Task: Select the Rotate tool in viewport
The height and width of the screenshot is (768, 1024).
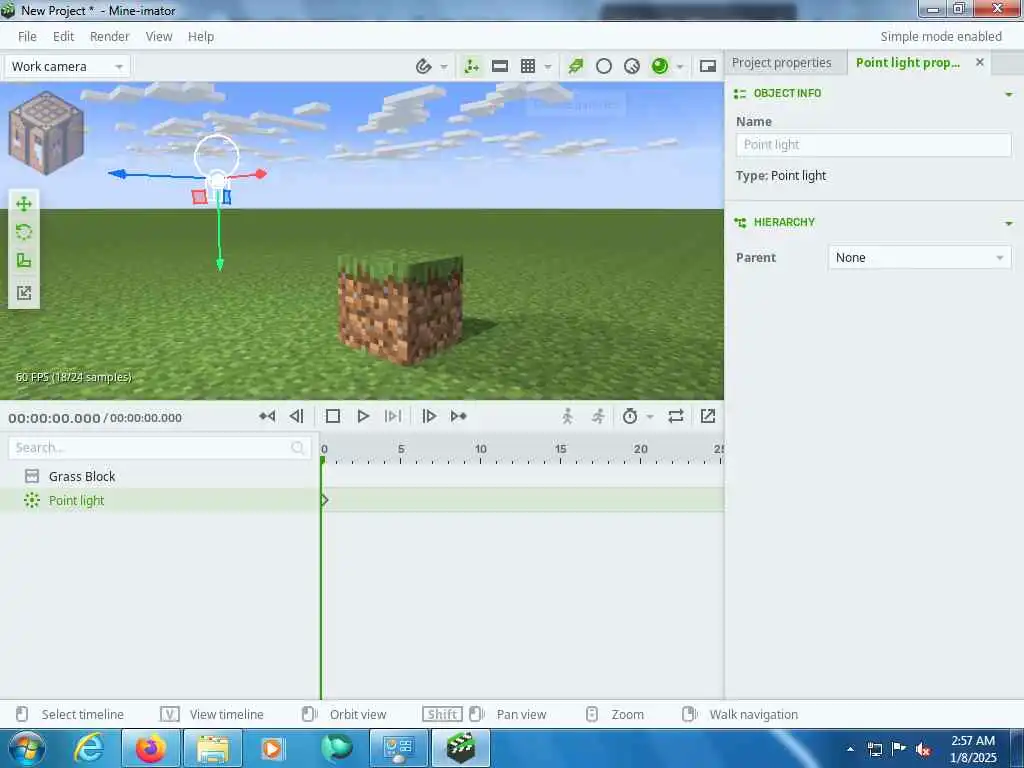Action: [24, 232]
